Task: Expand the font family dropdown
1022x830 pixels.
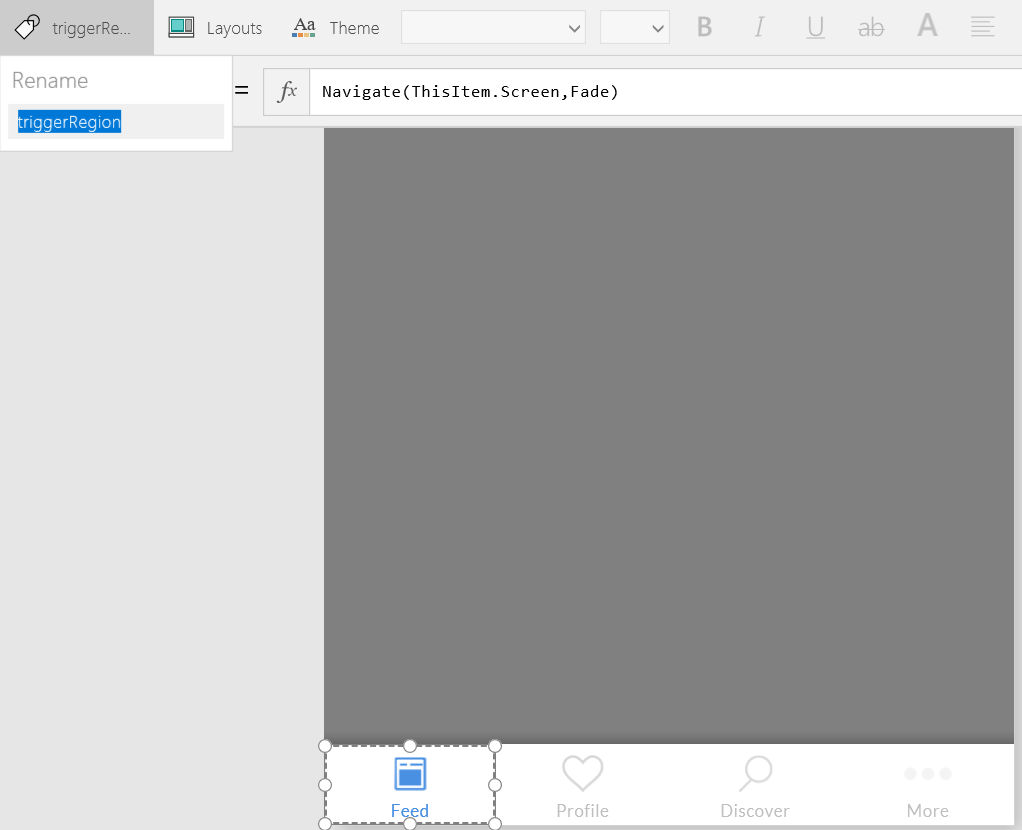Action: point(493,28)
